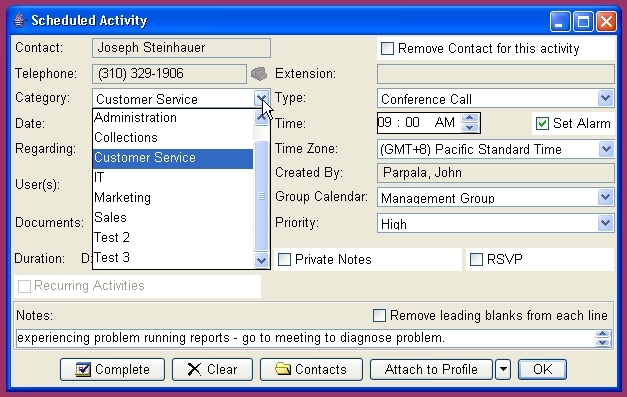Increase the time with the up spinner arrow
This screenshot has width=627, height=397.
470,118
